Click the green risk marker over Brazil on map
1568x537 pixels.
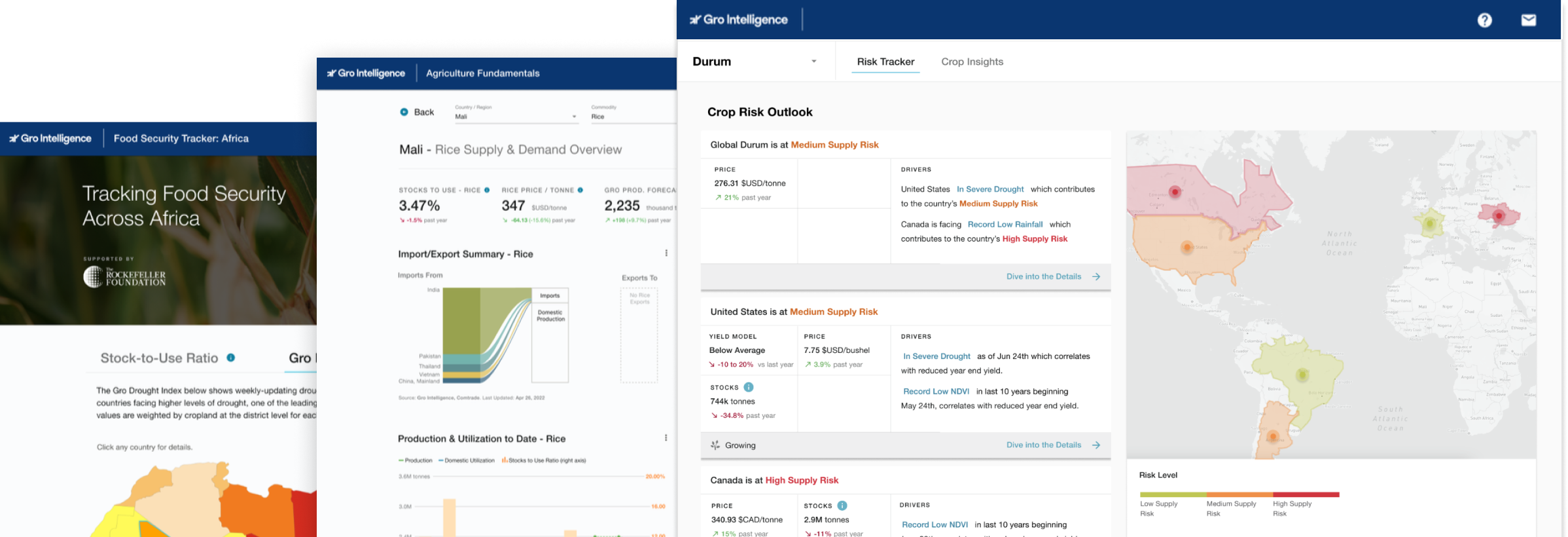point(1302,375)
